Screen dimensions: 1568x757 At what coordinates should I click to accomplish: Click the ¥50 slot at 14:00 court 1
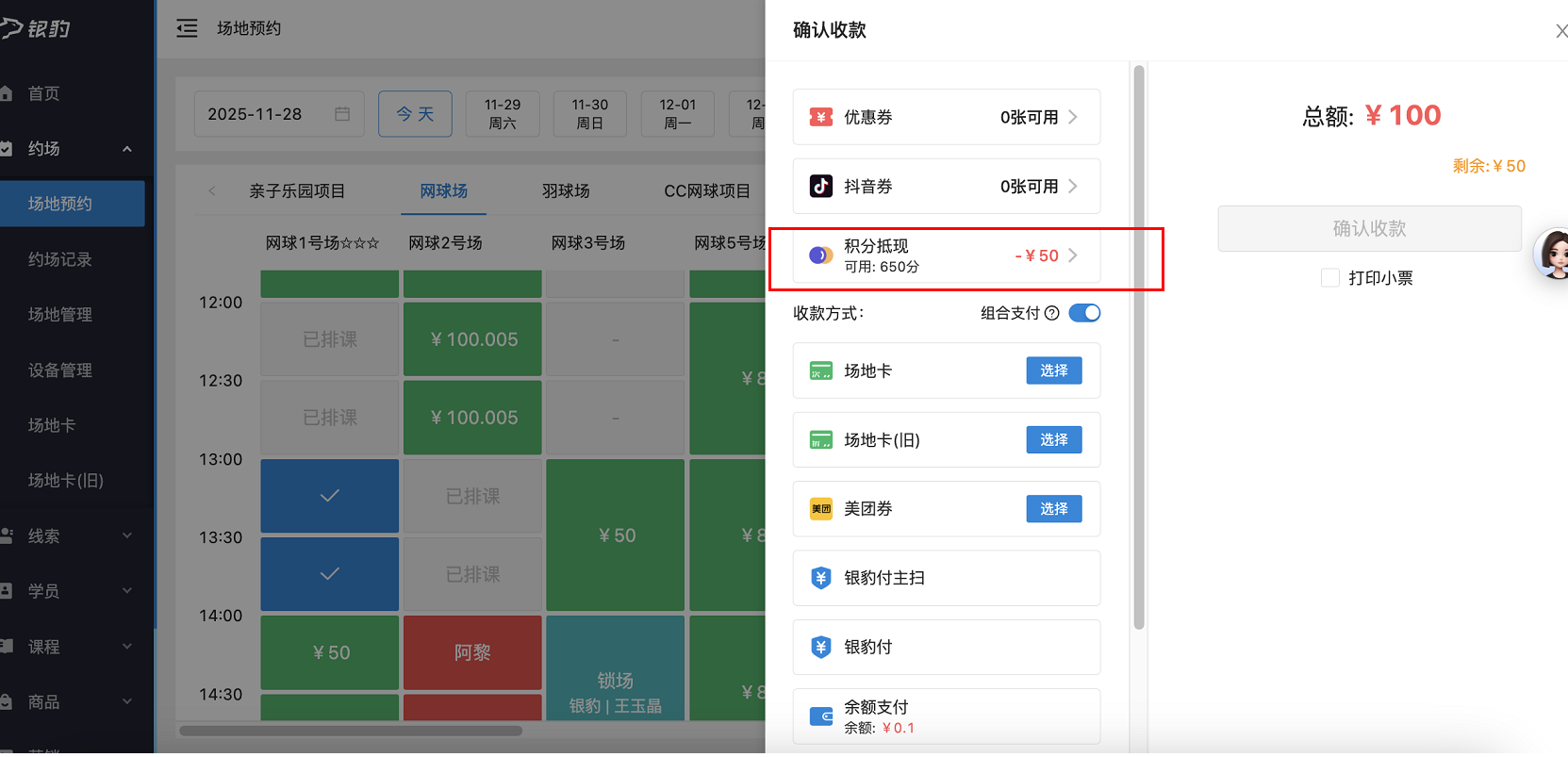[x=330, y=652]
